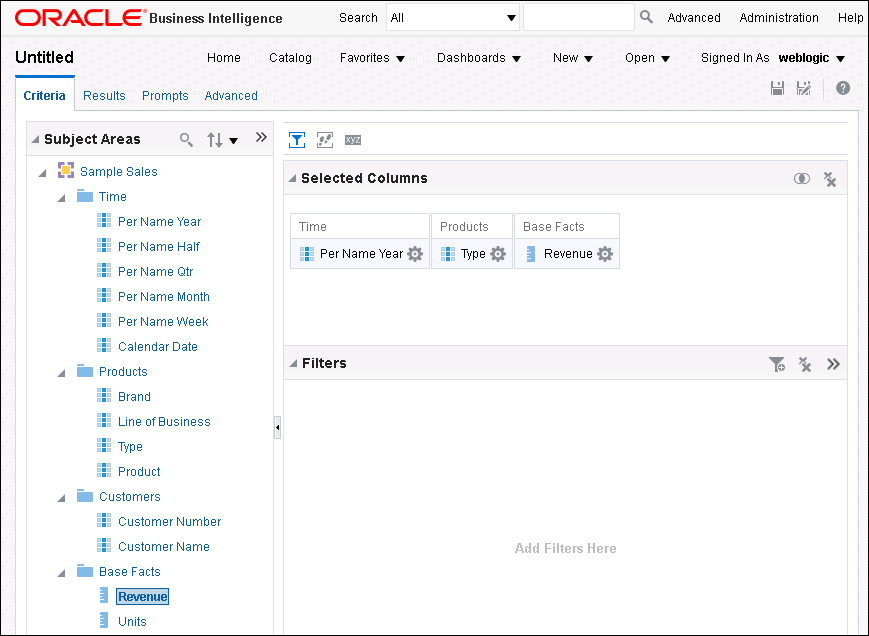Toggle the eye icon in Selected Columns header
869x636 pixels.
[x=801, y=178]
